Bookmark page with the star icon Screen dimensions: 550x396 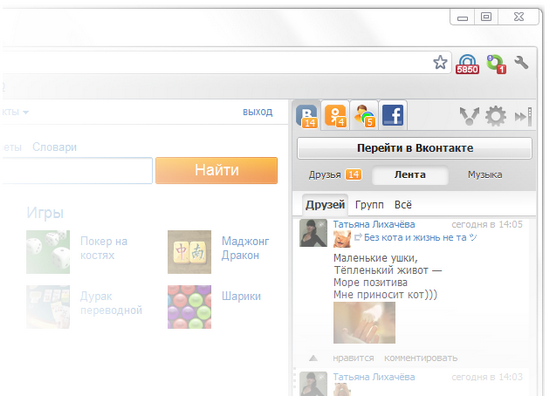click(440, 62)
